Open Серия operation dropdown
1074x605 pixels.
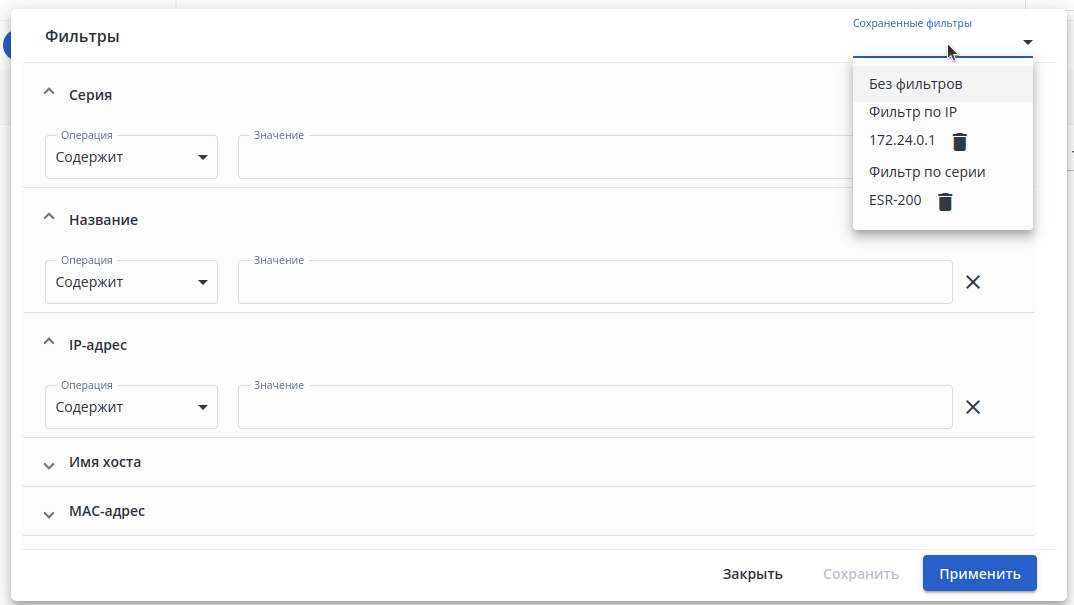[x=132, y=157]
